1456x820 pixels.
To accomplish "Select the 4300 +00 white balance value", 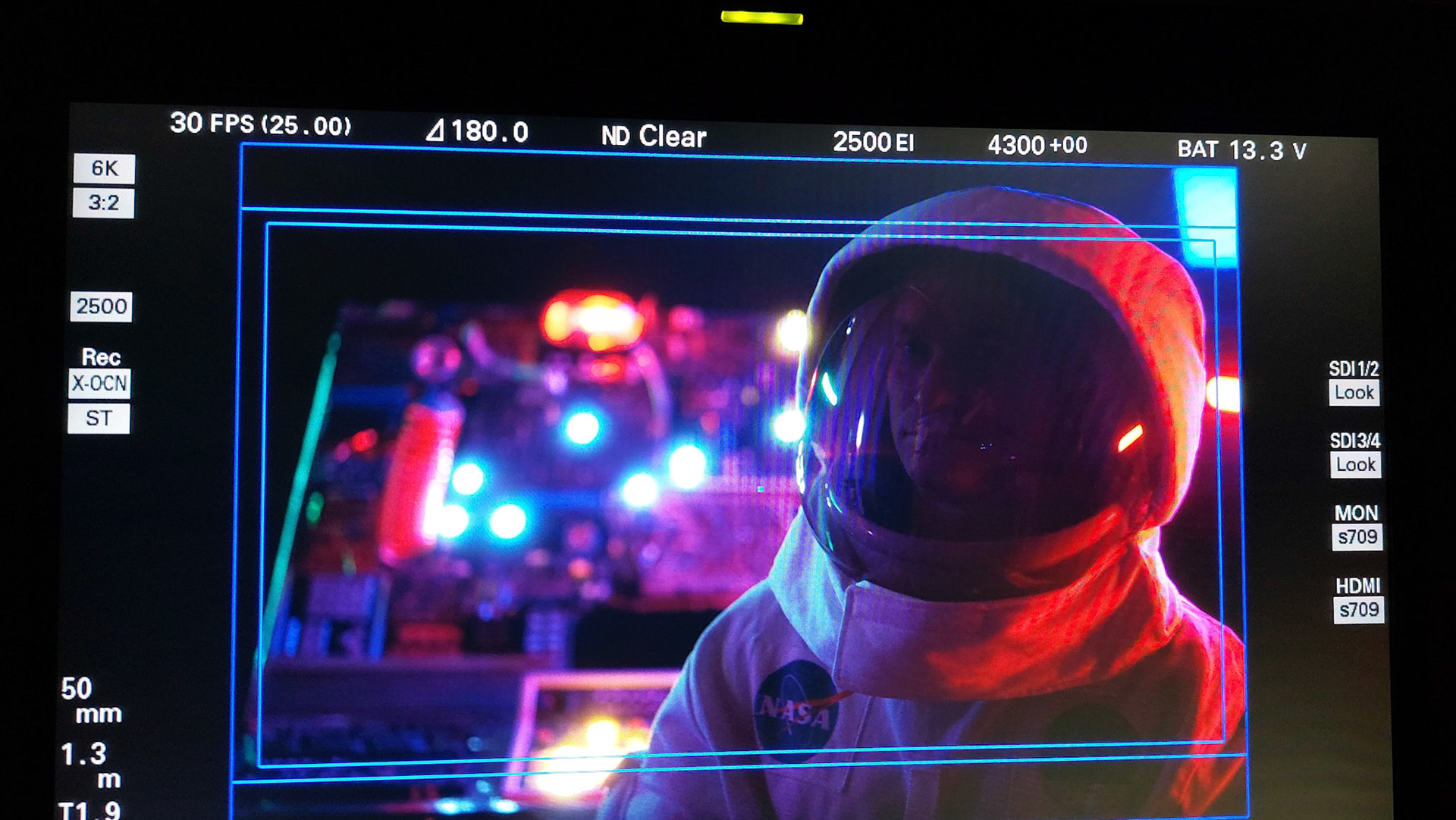I will click(x=1037, y=146).
